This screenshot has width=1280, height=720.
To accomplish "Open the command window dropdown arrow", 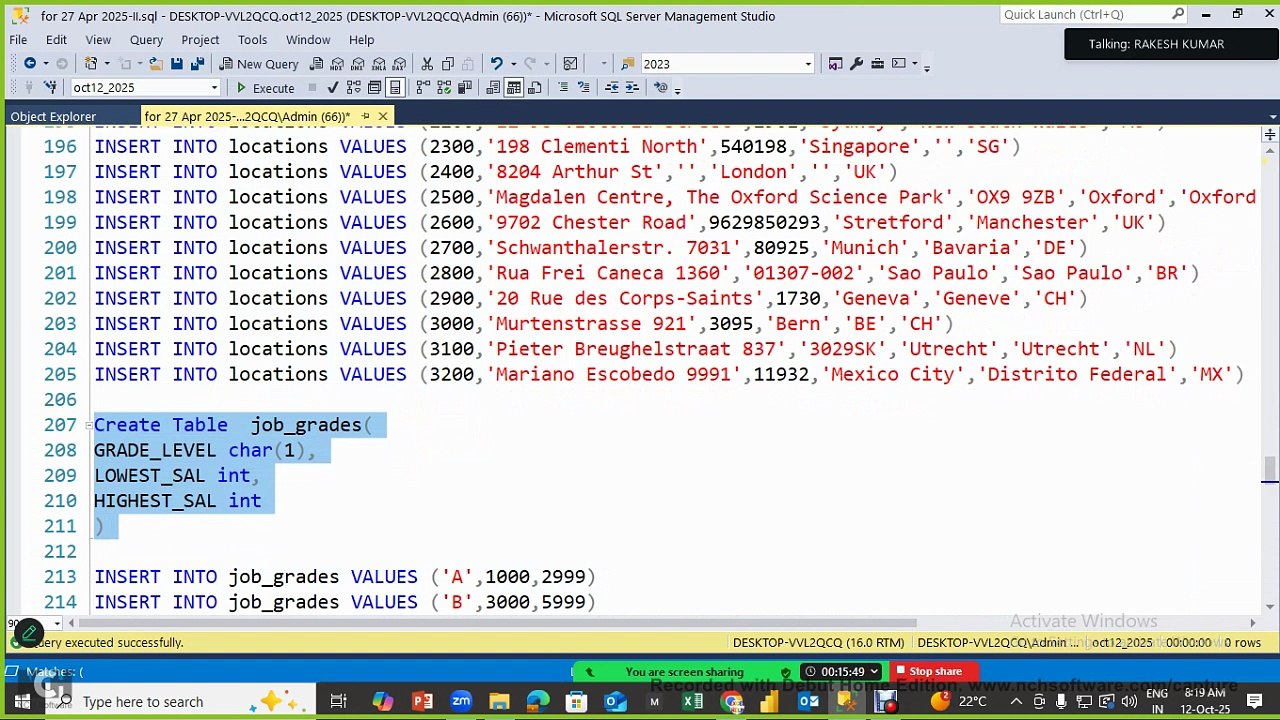I will pos(915,63).
